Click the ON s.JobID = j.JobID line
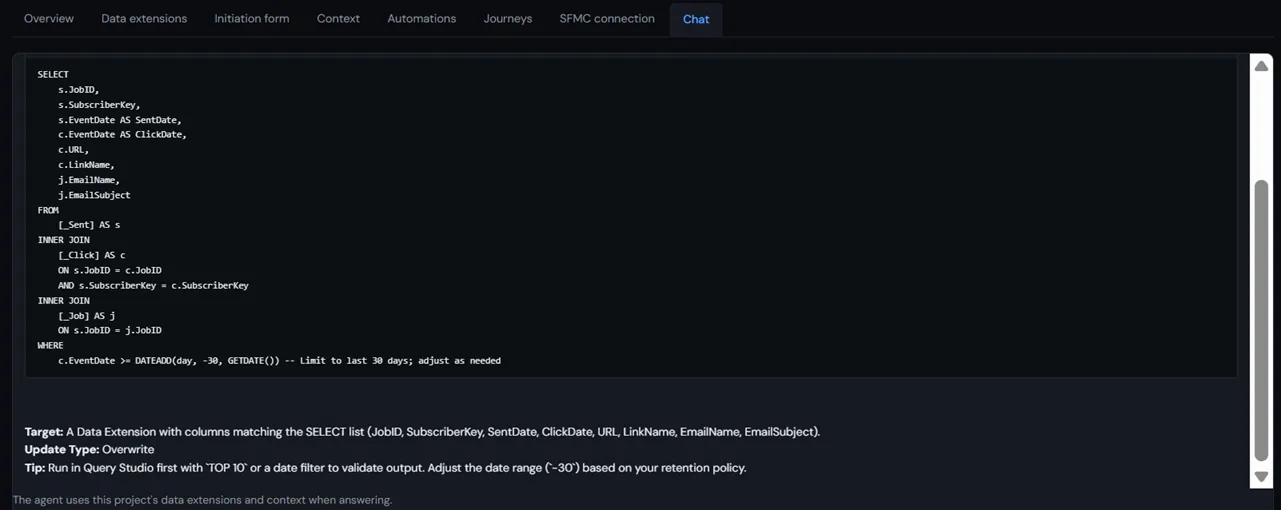Screen dimensions: 1281x510 click(110, 330)
